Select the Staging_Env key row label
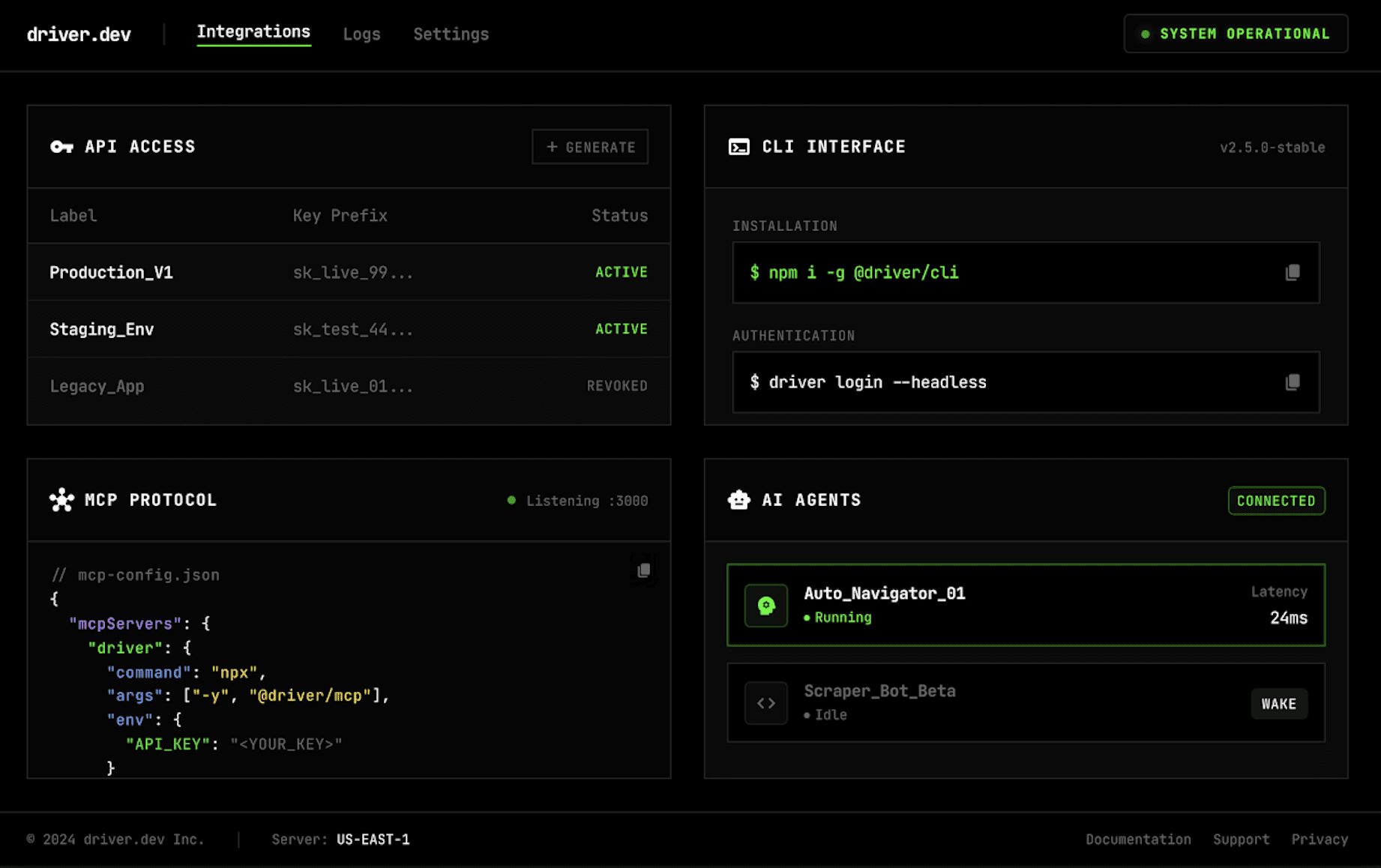Image resolution: width=1381 pixels, height=868 pixels. pos(102,329)
